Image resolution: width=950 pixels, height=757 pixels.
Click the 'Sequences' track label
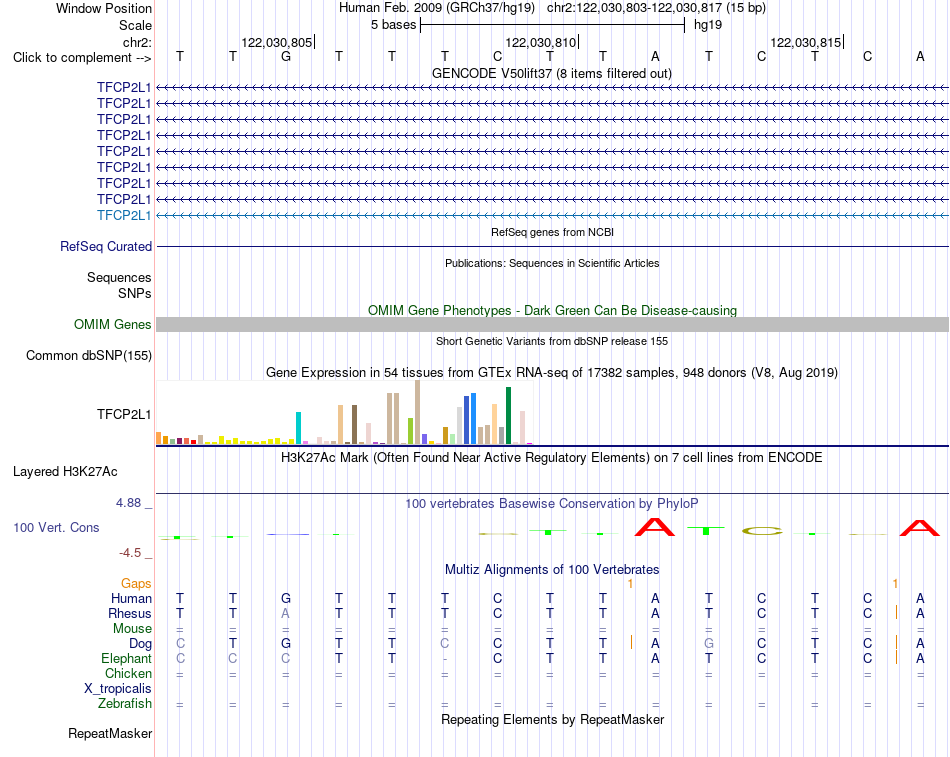(x=119, y=278)
